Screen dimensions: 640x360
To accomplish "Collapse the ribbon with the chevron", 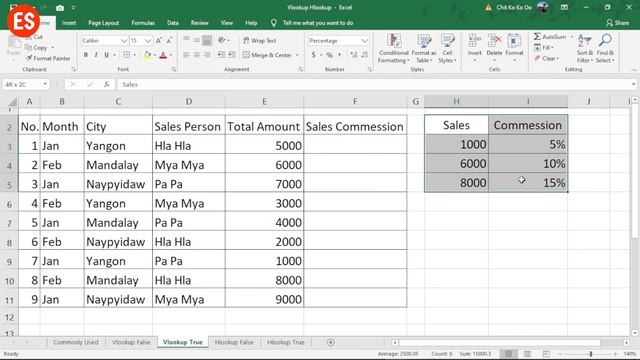I will (x=633, y=70).
